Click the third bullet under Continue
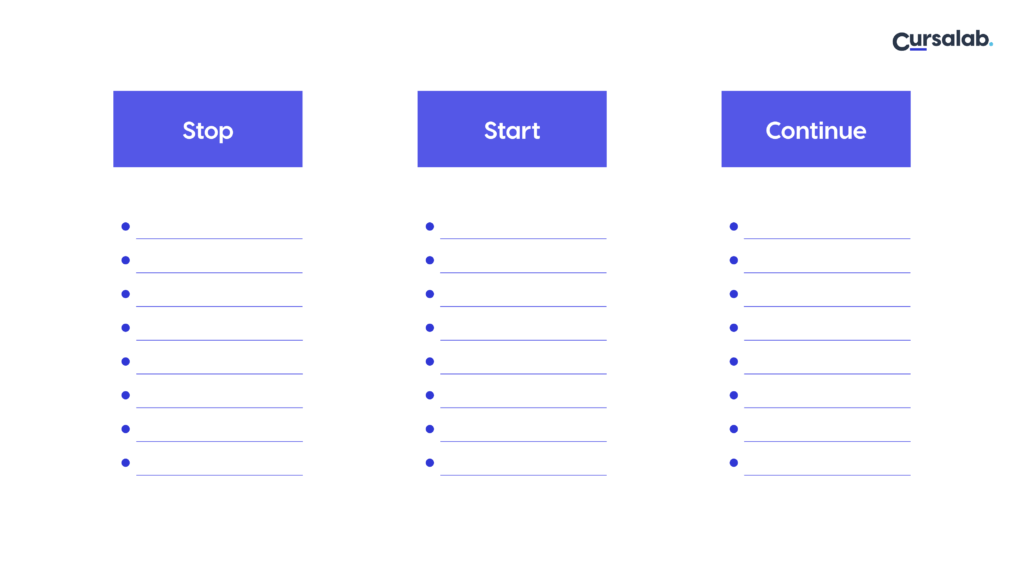The image size is (1024, 576). (734, 294)
